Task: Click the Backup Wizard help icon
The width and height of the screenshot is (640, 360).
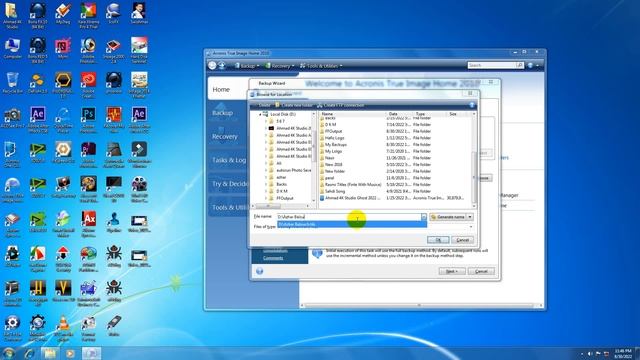Action: click(x=260, y=271)
